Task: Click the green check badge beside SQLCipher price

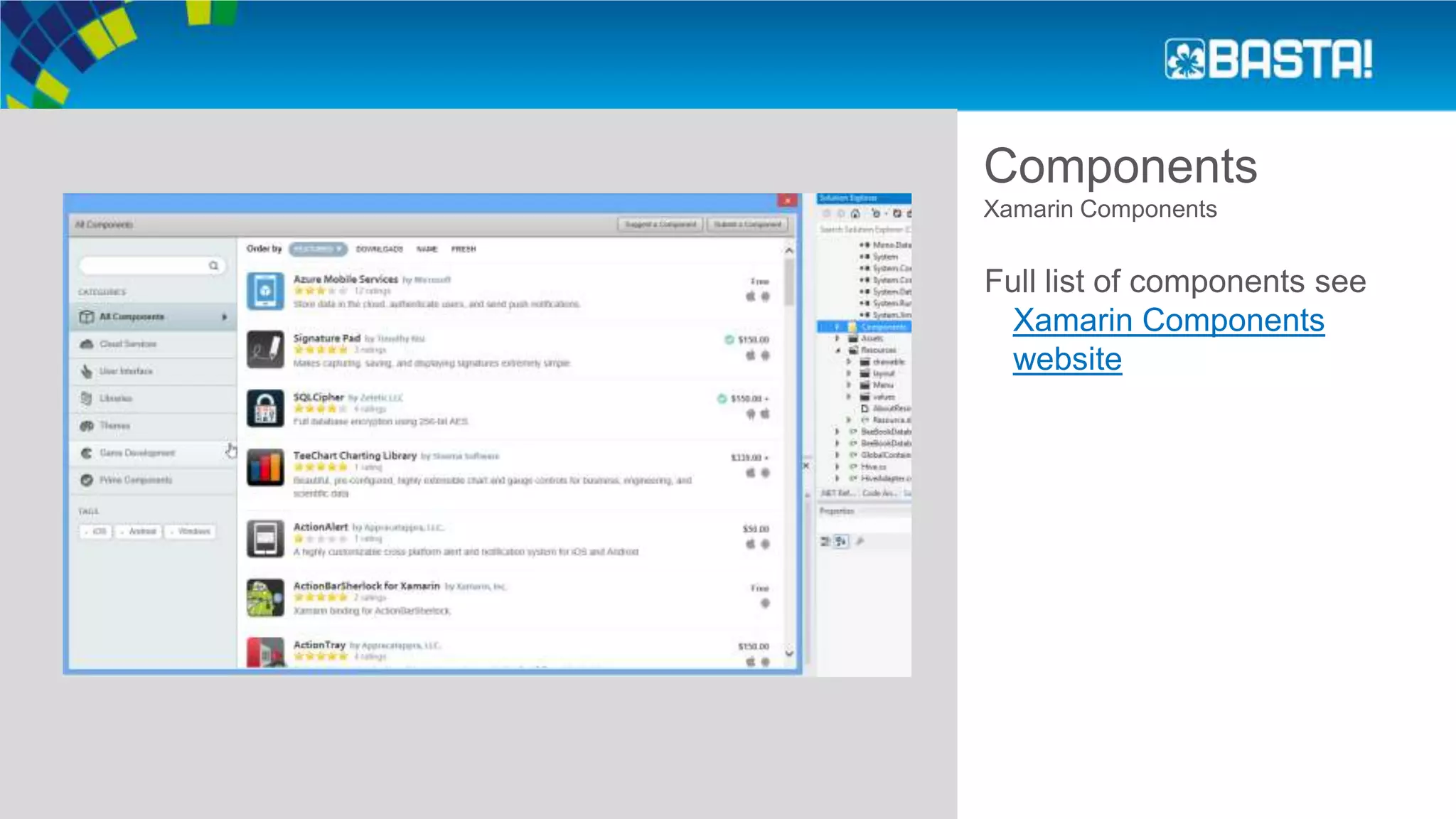Action: 722,399
